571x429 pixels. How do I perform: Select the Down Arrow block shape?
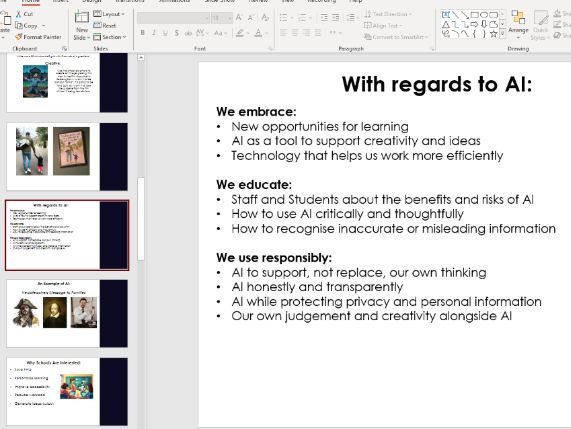click(x=484, y=24)
